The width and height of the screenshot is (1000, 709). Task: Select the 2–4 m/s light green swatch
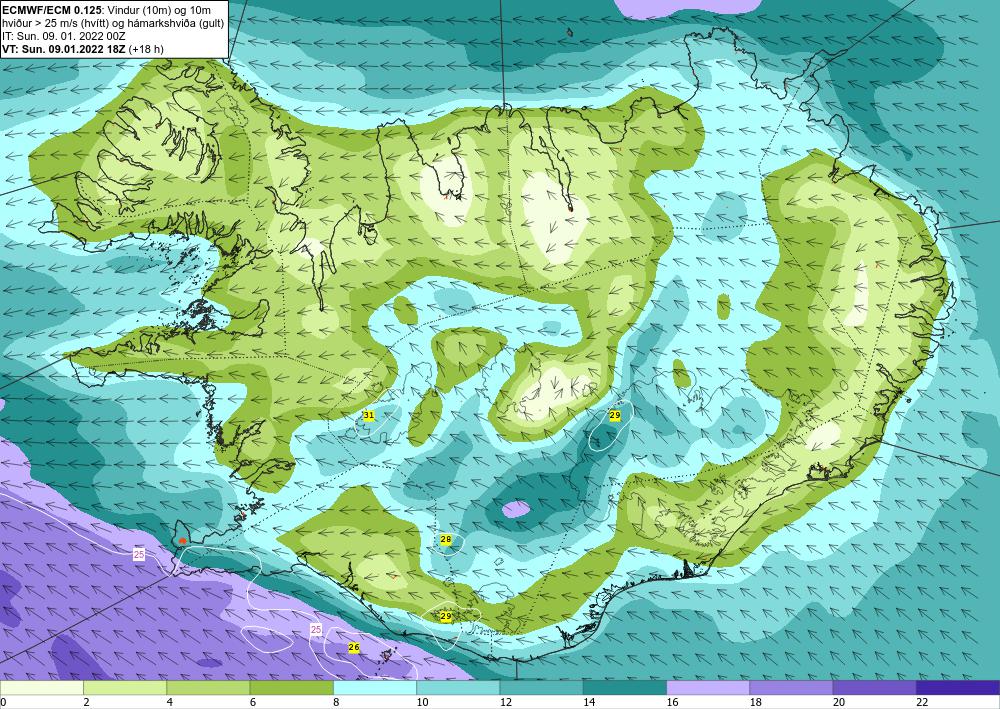coord(125,688)
